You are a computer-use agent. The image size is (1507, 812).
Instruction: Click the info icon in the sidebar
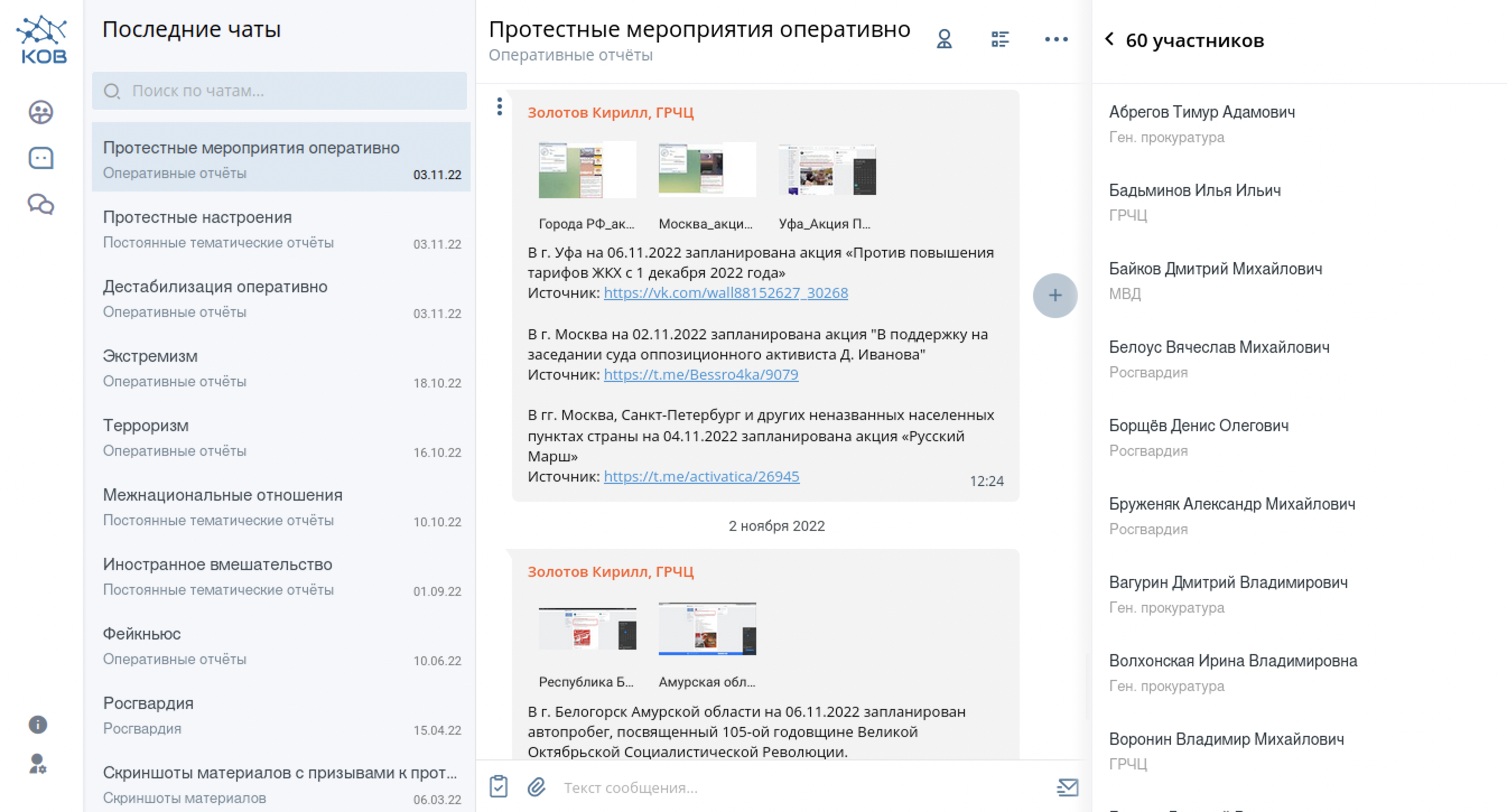click(x=38, y=724)
